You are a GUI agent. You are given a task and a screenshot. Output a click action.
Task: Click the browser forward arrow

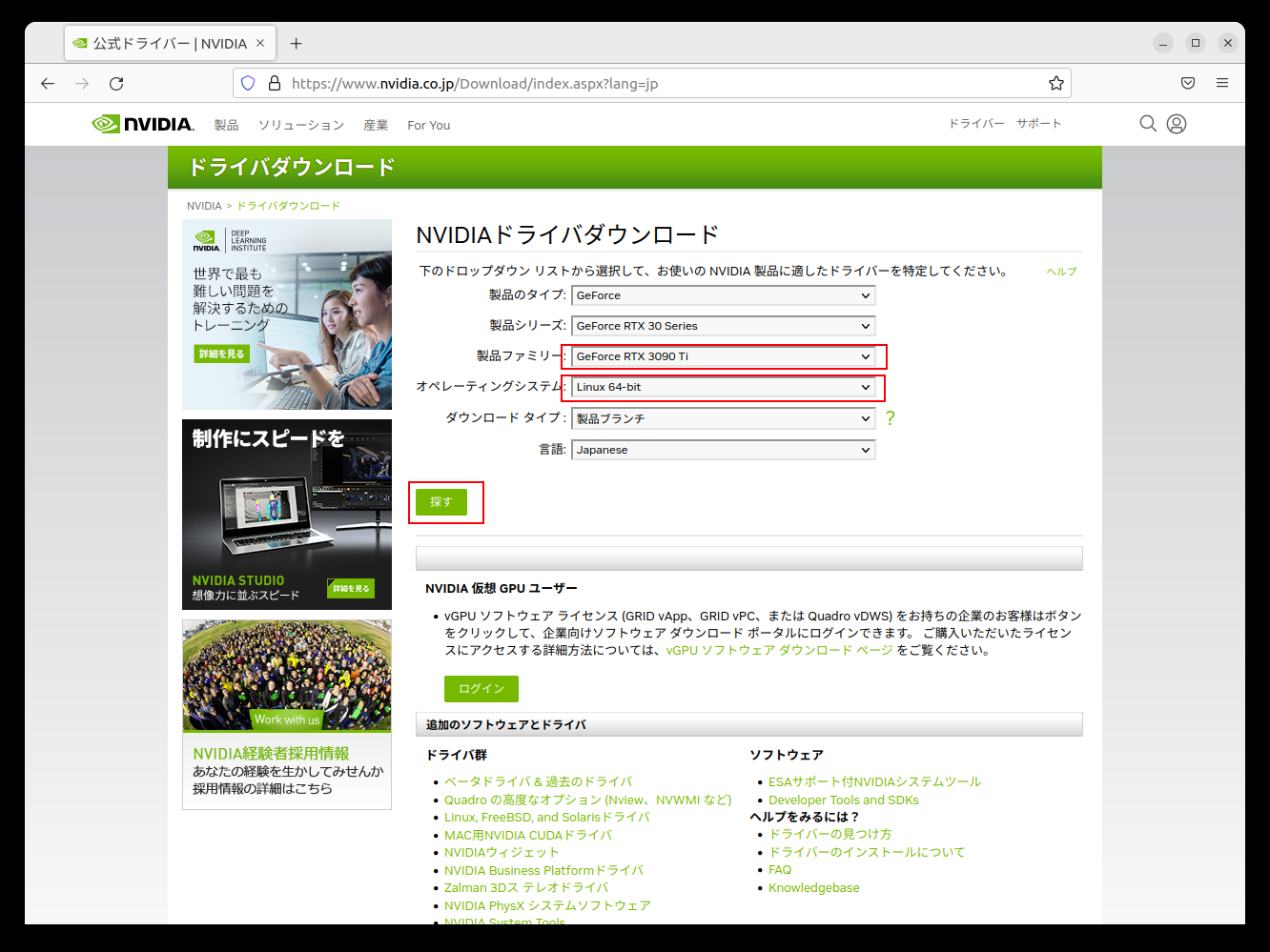point(82,84)
